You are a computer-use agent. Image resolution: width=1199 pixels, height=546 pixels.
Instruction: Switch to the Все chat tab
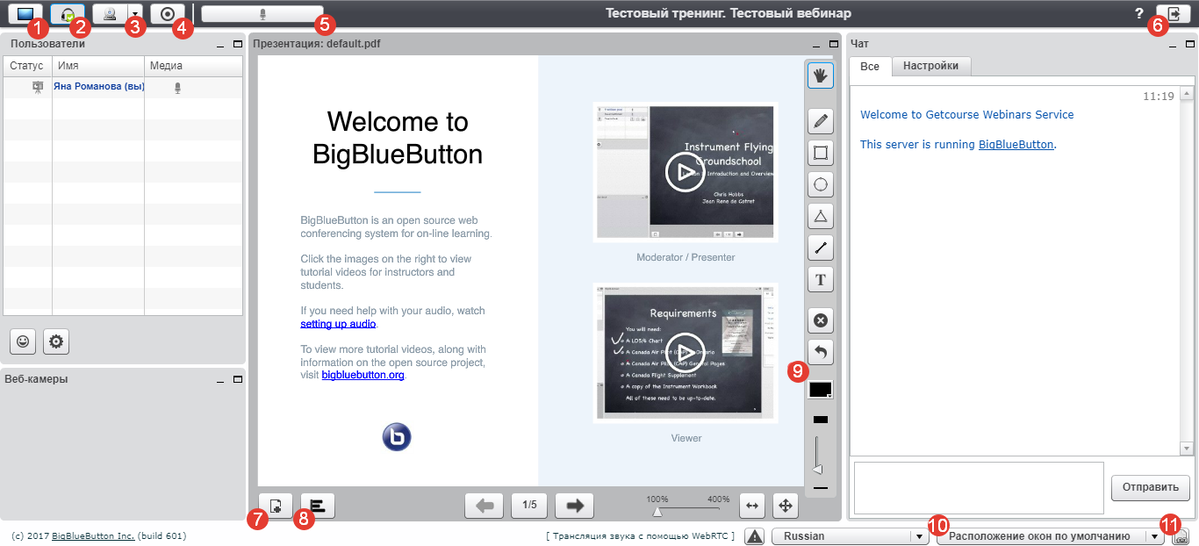point(870,67)
